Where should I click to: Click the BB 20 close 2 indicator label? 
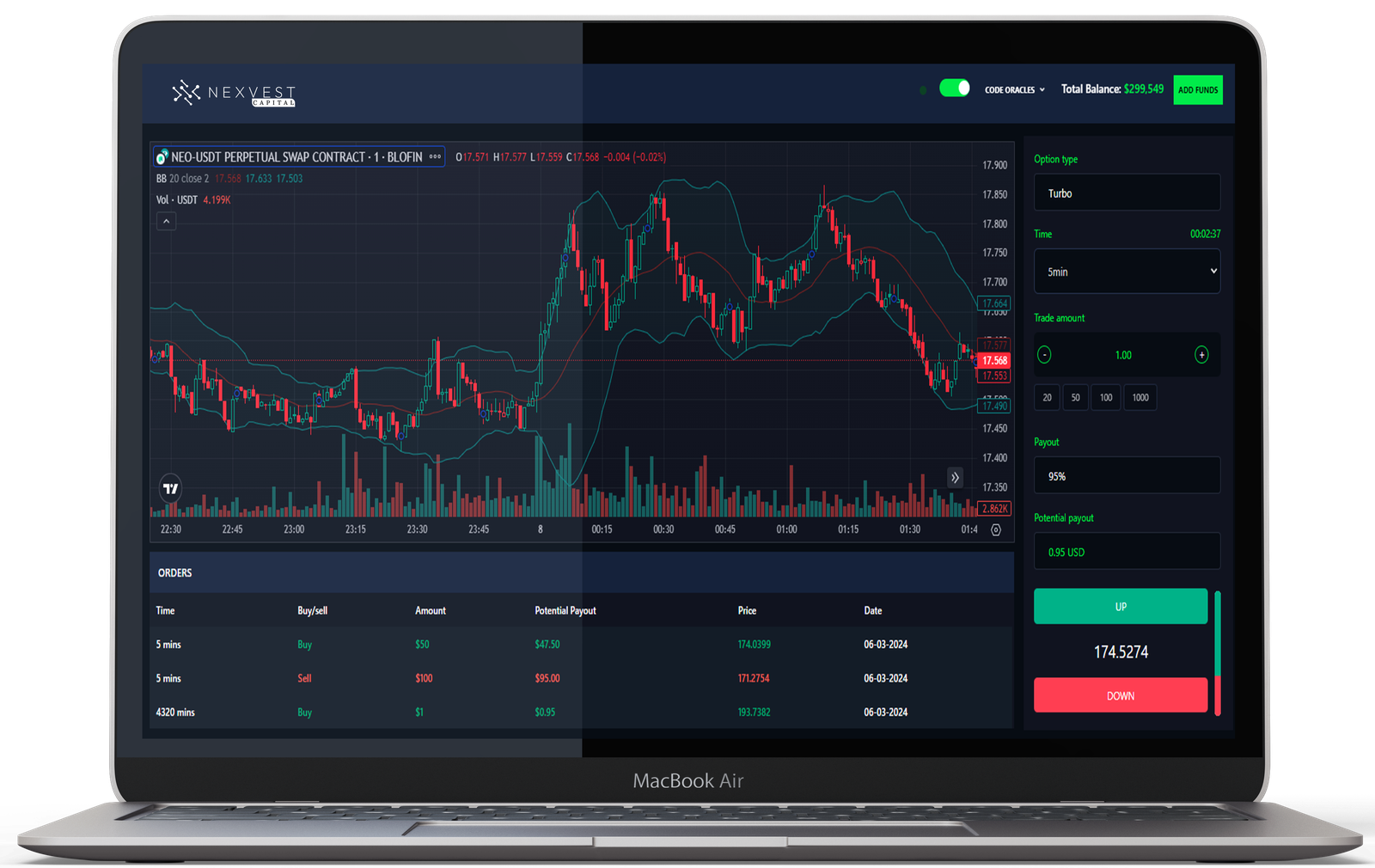182,179
